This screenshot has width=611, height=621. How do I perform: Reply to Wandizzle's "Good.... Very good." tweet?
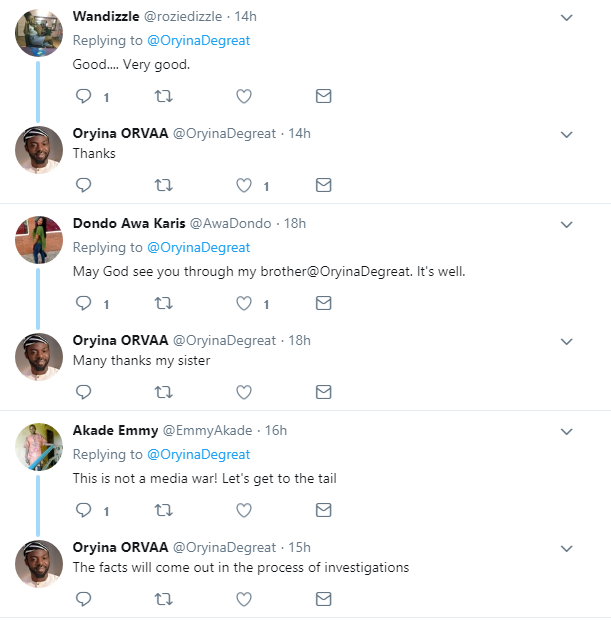(x=84, y=97)
